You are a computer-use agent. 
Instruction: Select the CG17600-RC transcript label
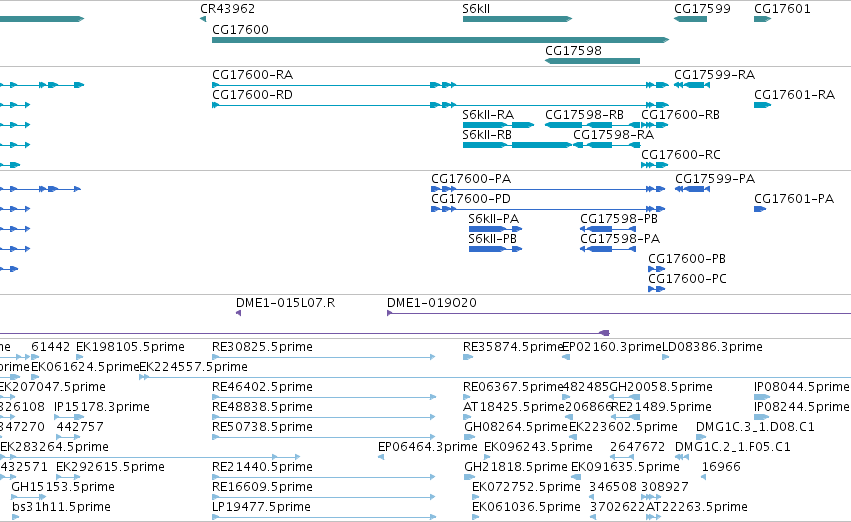click(x=681, y=155)
